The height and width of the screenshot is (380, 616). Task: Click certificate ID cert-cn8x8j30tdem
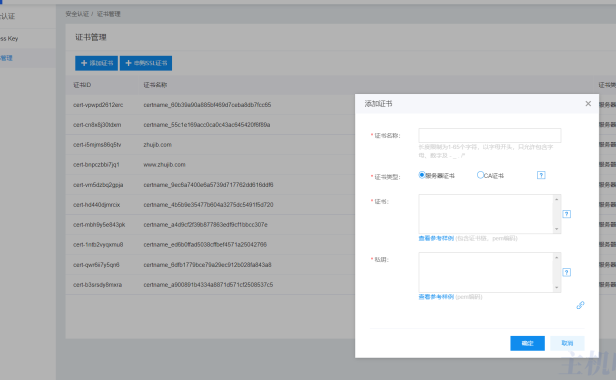[97, 125]
